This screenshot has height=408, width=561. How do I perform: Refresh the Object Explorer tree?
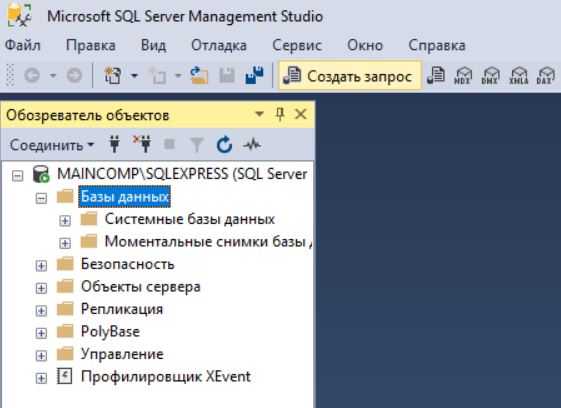(x=224, y=145)
